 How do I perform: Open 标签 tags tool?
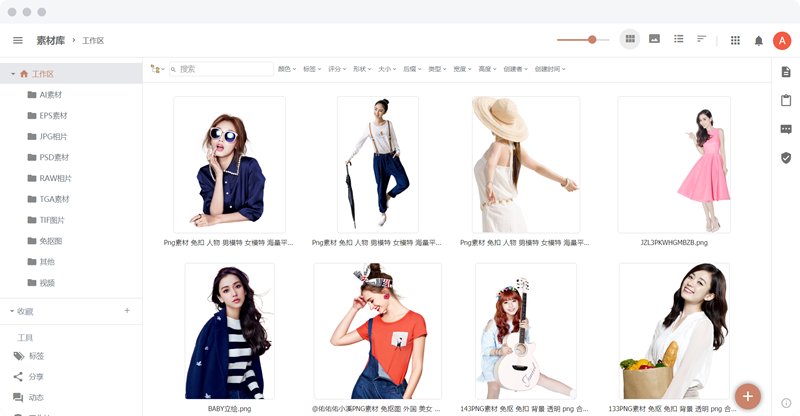click(29, 356)
